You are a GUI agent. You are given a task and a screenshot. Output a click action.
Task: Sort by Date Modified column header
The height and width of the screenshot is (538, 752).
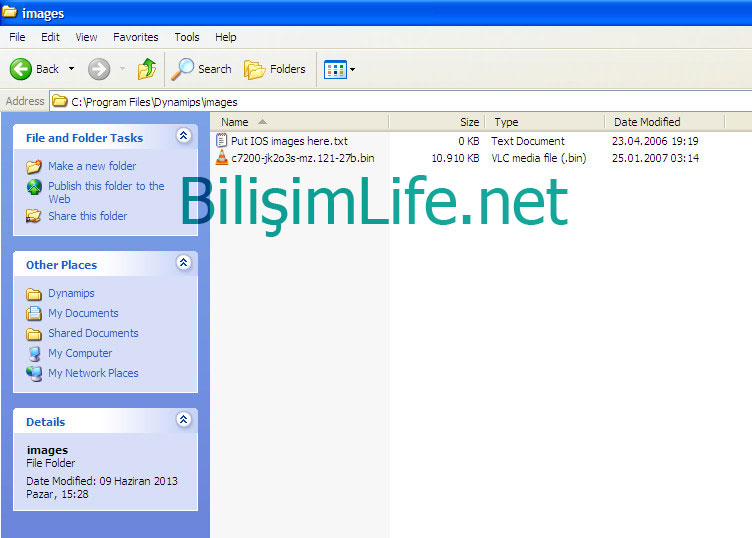point(665,122)
